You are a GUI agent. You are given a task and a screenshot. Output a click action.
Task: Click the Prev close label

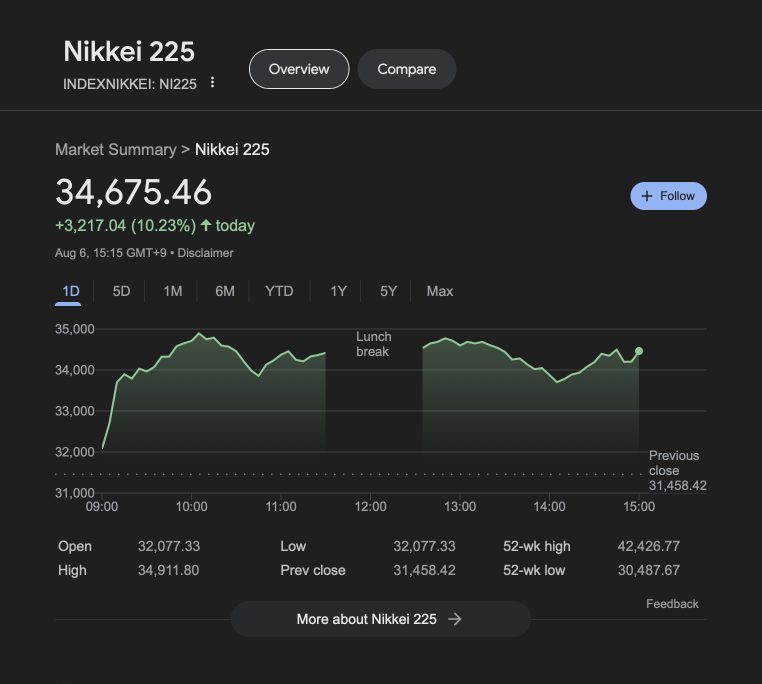313,570
